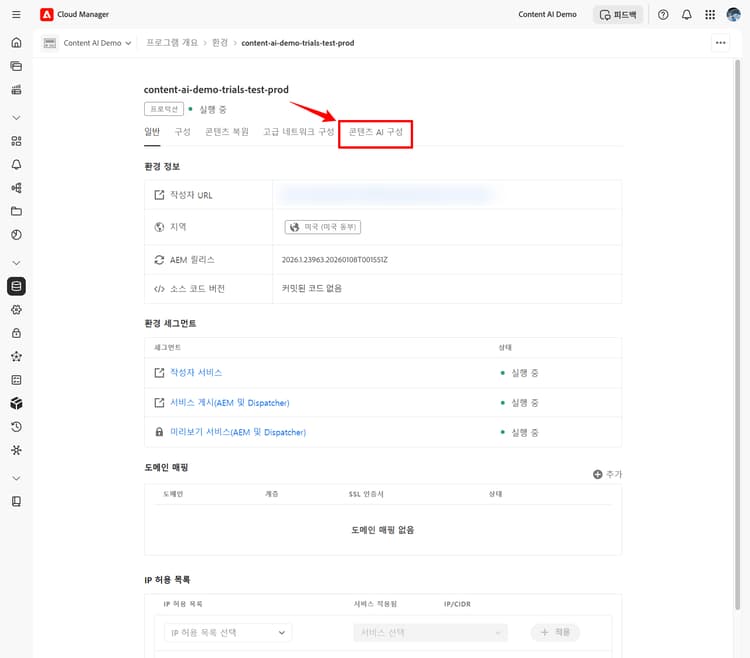This screenshot has width=750, height=658.
Task: Open the sidebar notifications bell icon
Action: pos(16,164)
